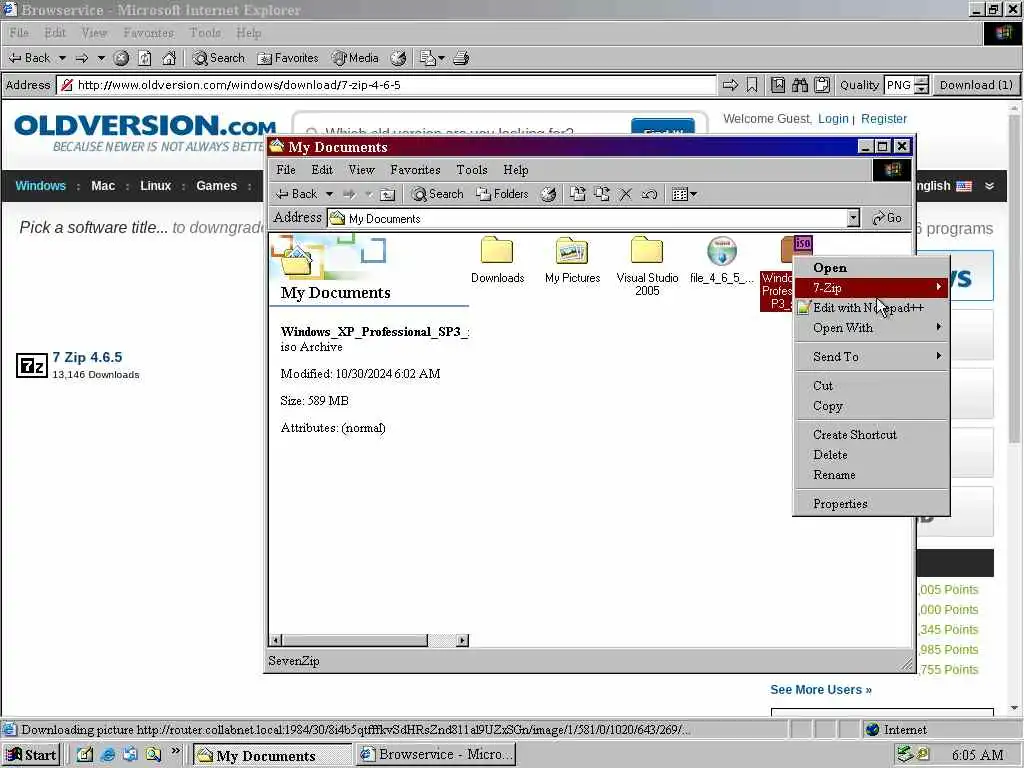Select the Visual Studio 2005 folder
This screenshot has width=1024, height=768.
[x=647, y=266]
